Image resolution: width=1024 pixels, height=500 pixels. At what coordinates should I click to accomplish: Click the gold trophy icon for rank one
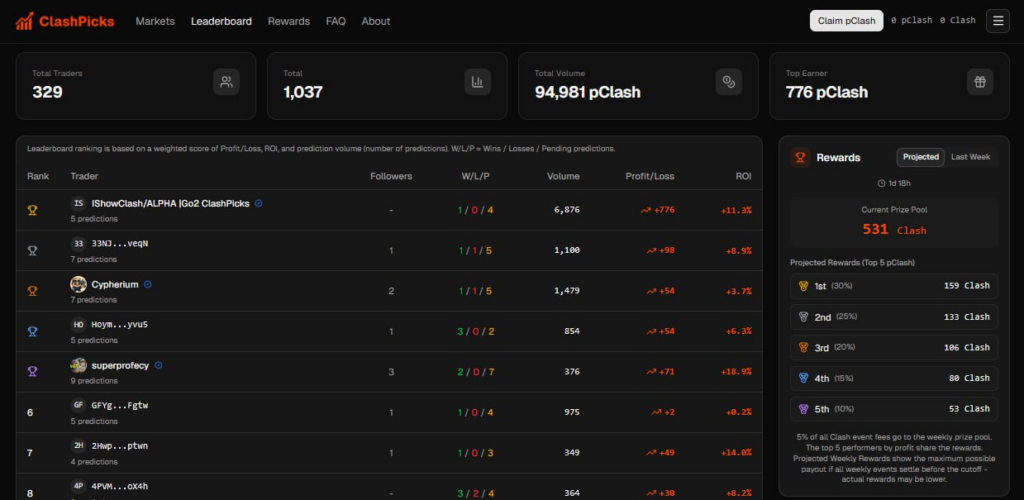click(x=31, y=210)
